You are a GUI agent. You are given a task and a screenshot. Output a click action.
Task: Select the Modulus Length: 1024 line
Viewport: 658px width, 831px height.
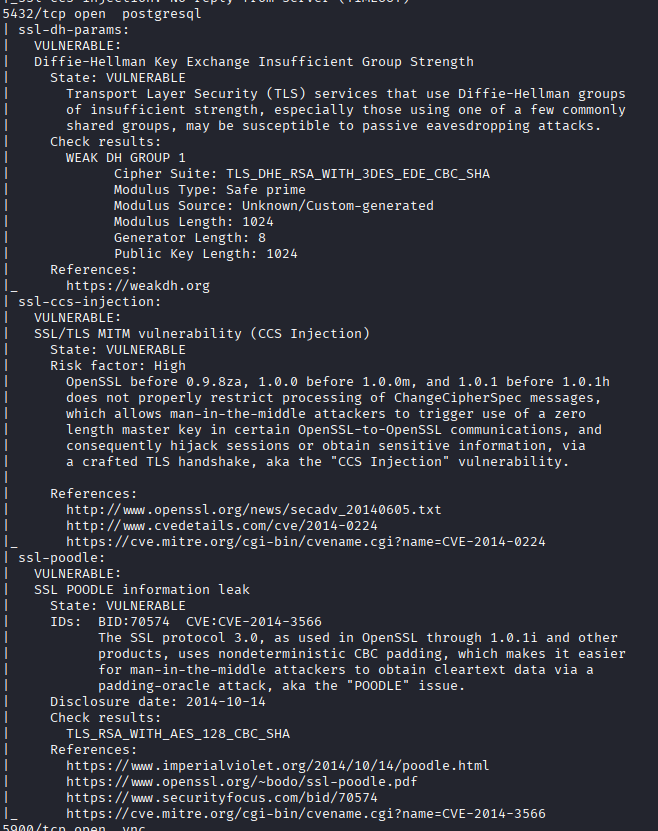(193, 222)
